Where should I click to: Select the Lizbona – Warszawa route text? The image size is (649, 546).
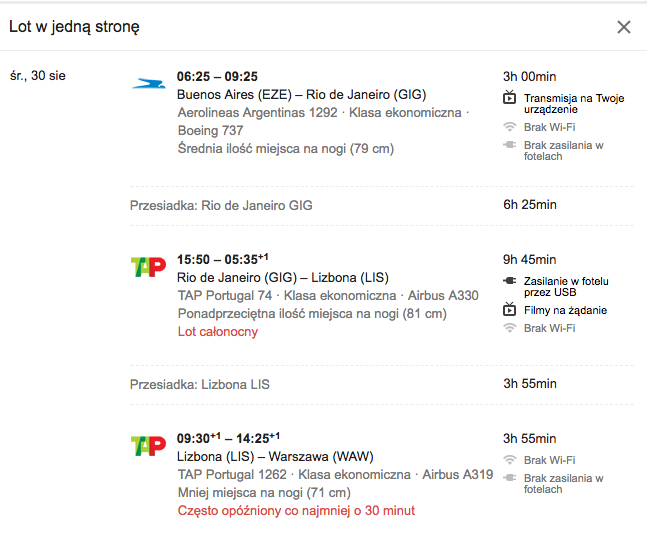click(275, 457)
